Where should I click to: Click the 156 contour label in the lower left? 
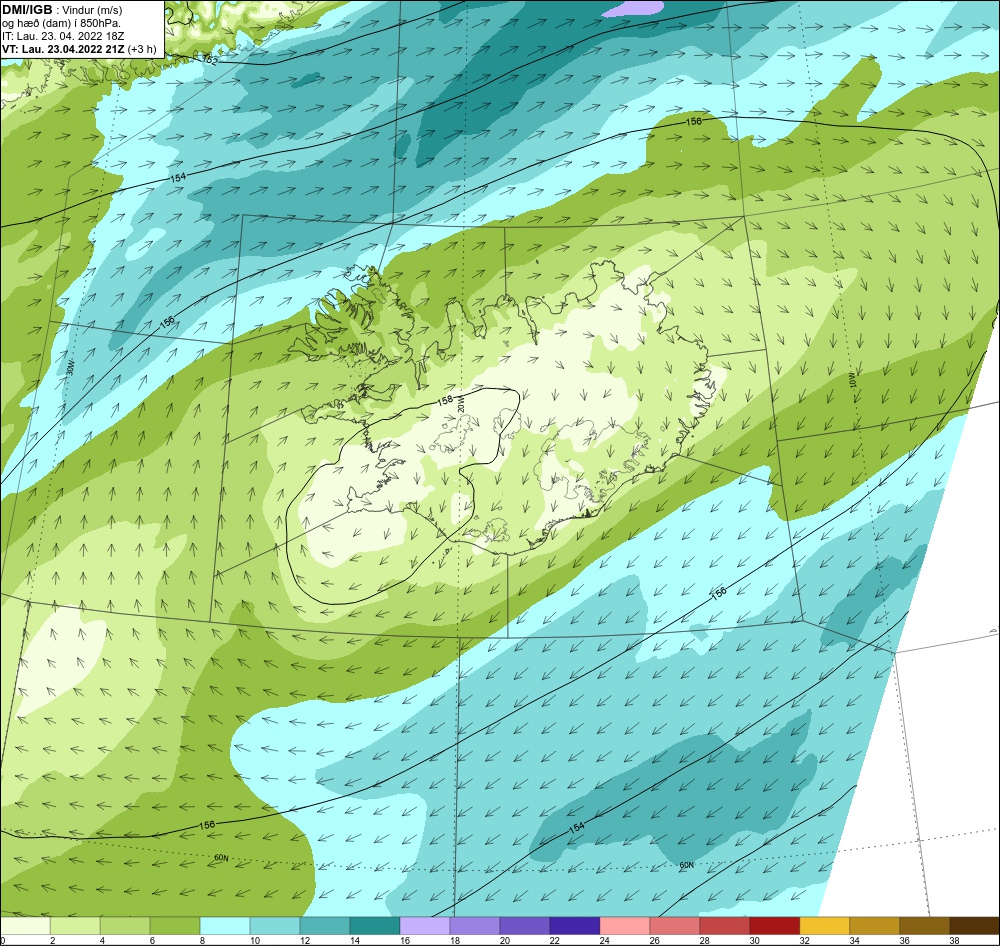pyautogui.click(x=207, y=825)
